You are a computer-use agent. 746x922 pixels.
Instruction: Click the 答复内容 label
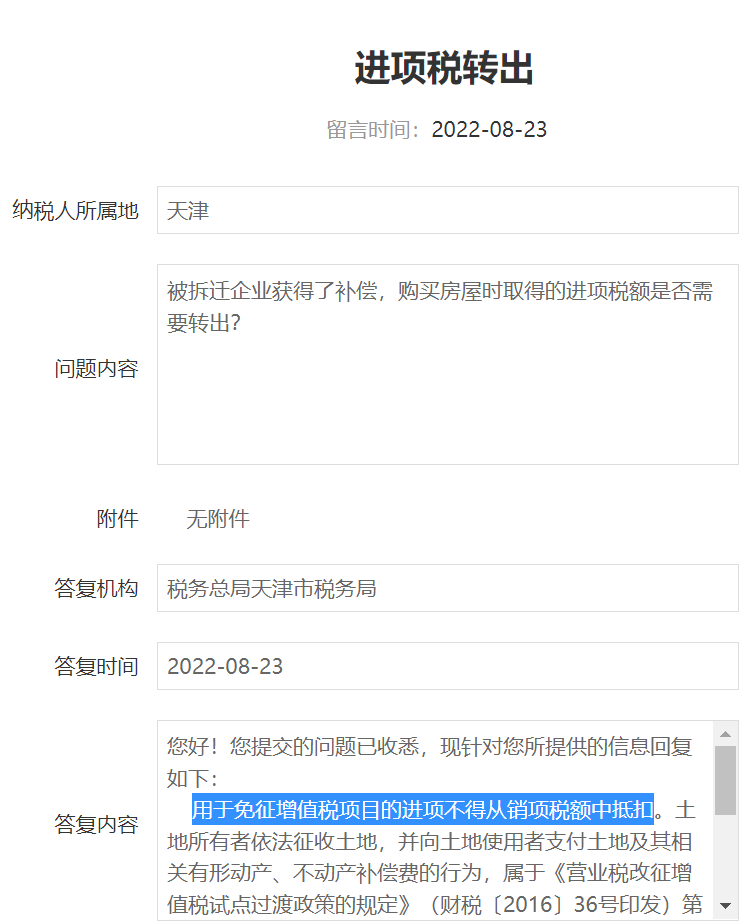pos(96,824)
